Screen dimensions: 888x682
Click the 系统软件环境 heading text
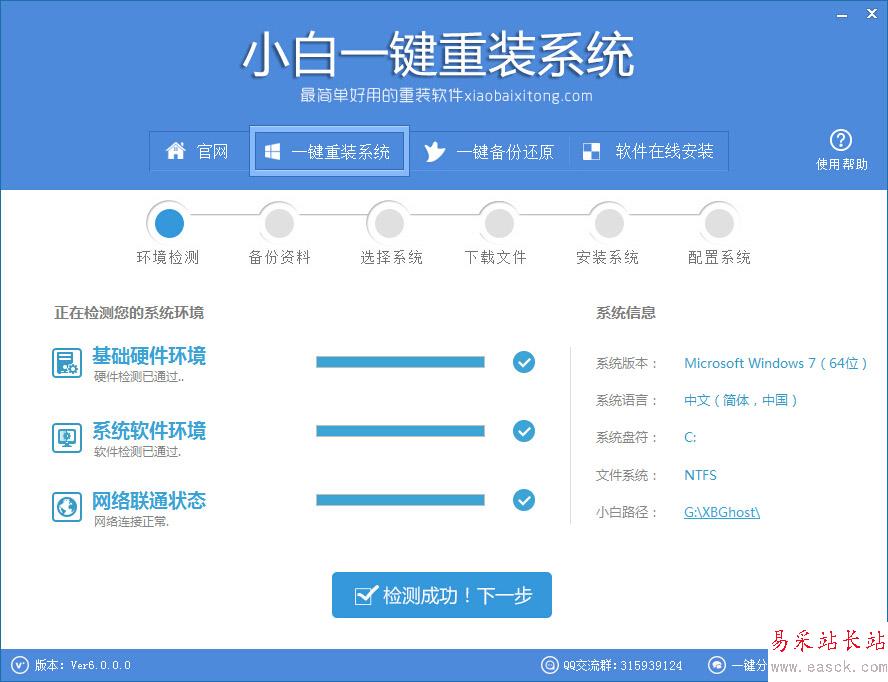pyautogui.click(x=149, y=431)
